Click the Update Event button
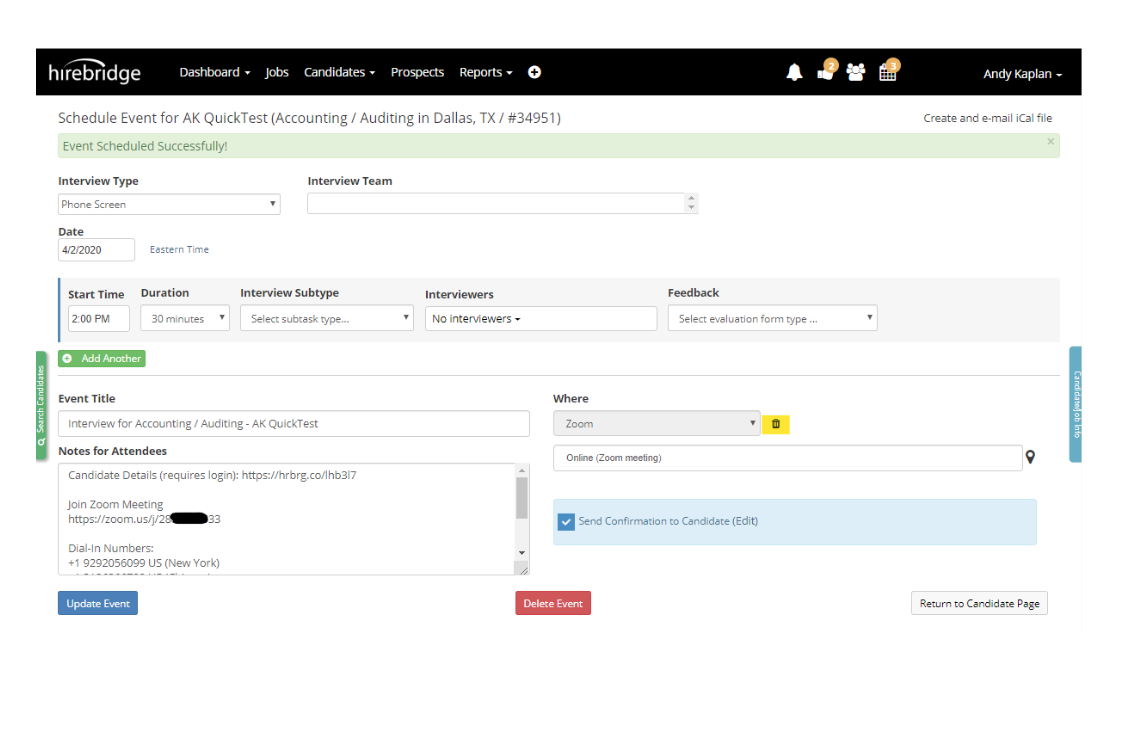 (97, 603)
